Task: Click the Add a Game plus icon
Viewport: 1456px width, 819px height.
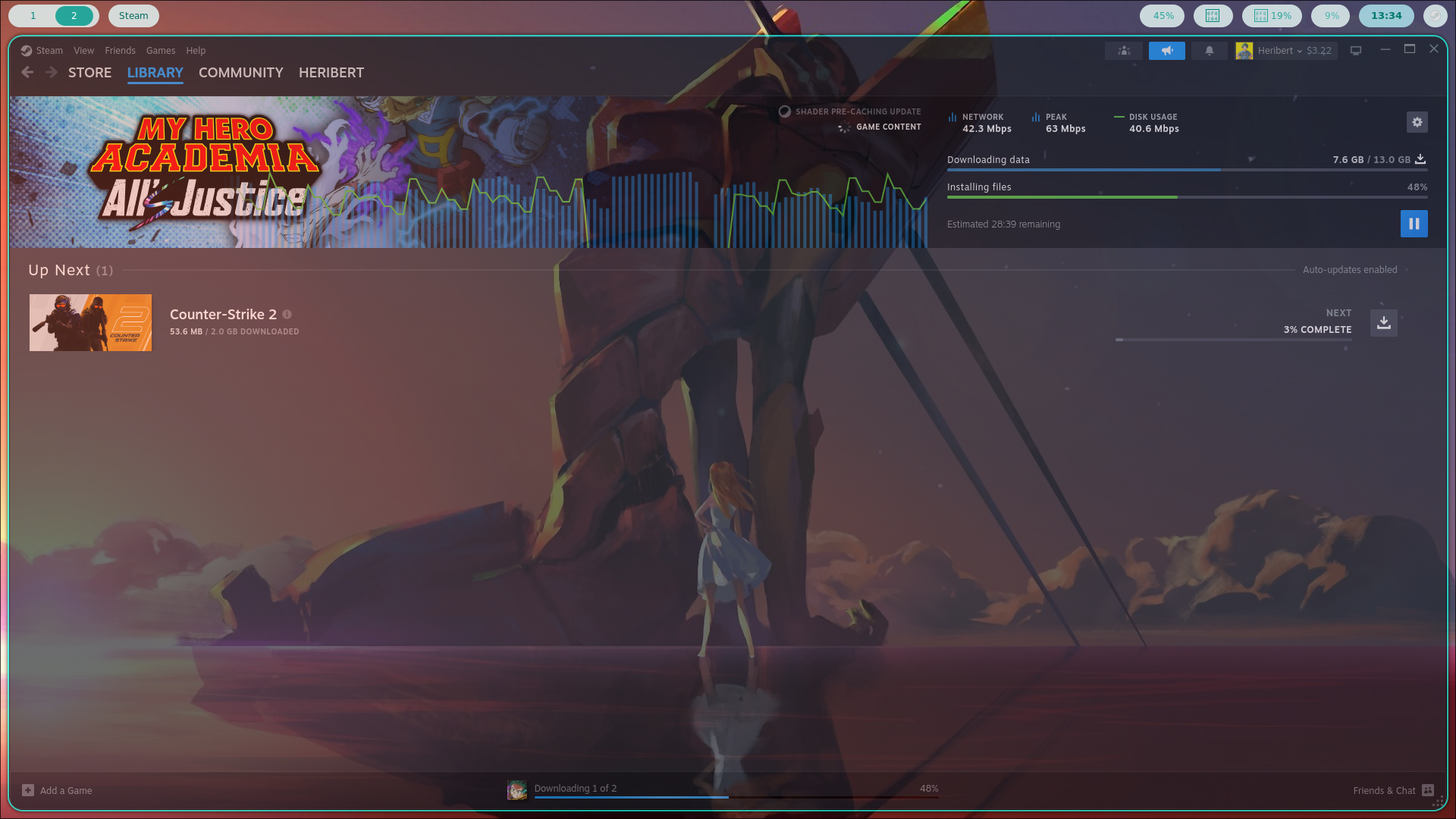Action: [x=28, y=790]
